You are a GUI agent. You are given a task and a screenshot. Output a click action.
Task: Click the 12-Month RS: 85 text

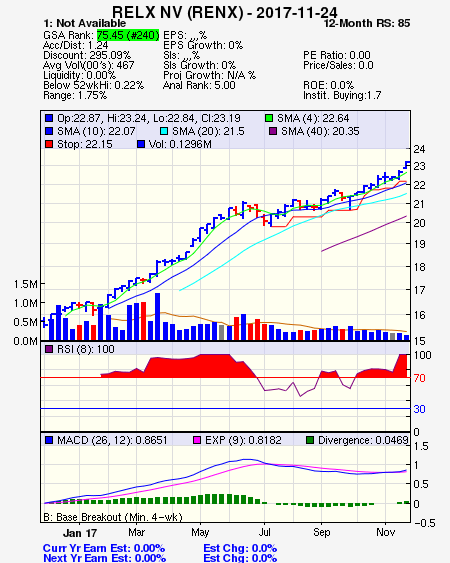coord(367,23)
